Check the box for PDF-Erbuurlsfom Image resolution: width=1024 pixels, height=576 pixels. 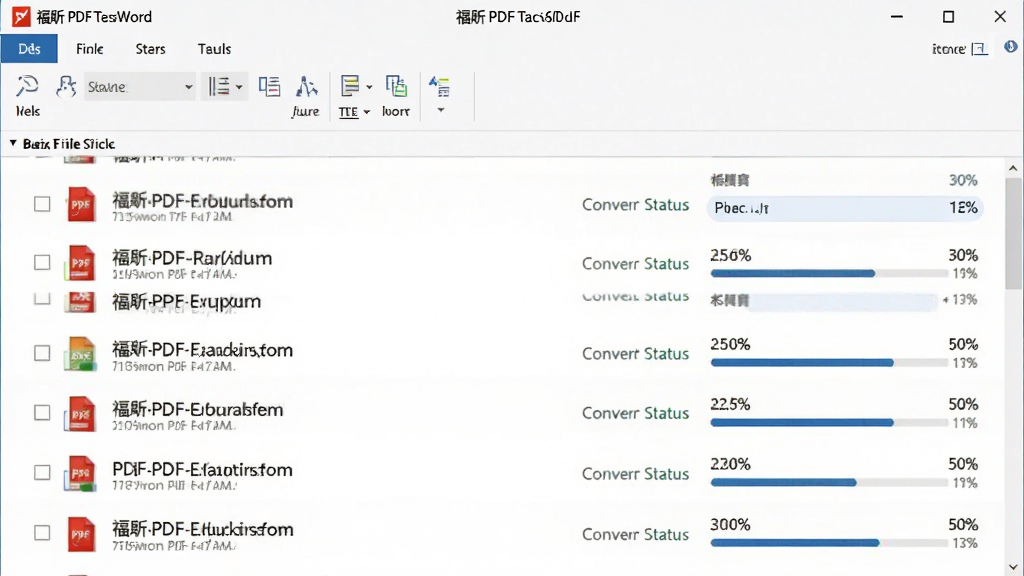point(42,204)
